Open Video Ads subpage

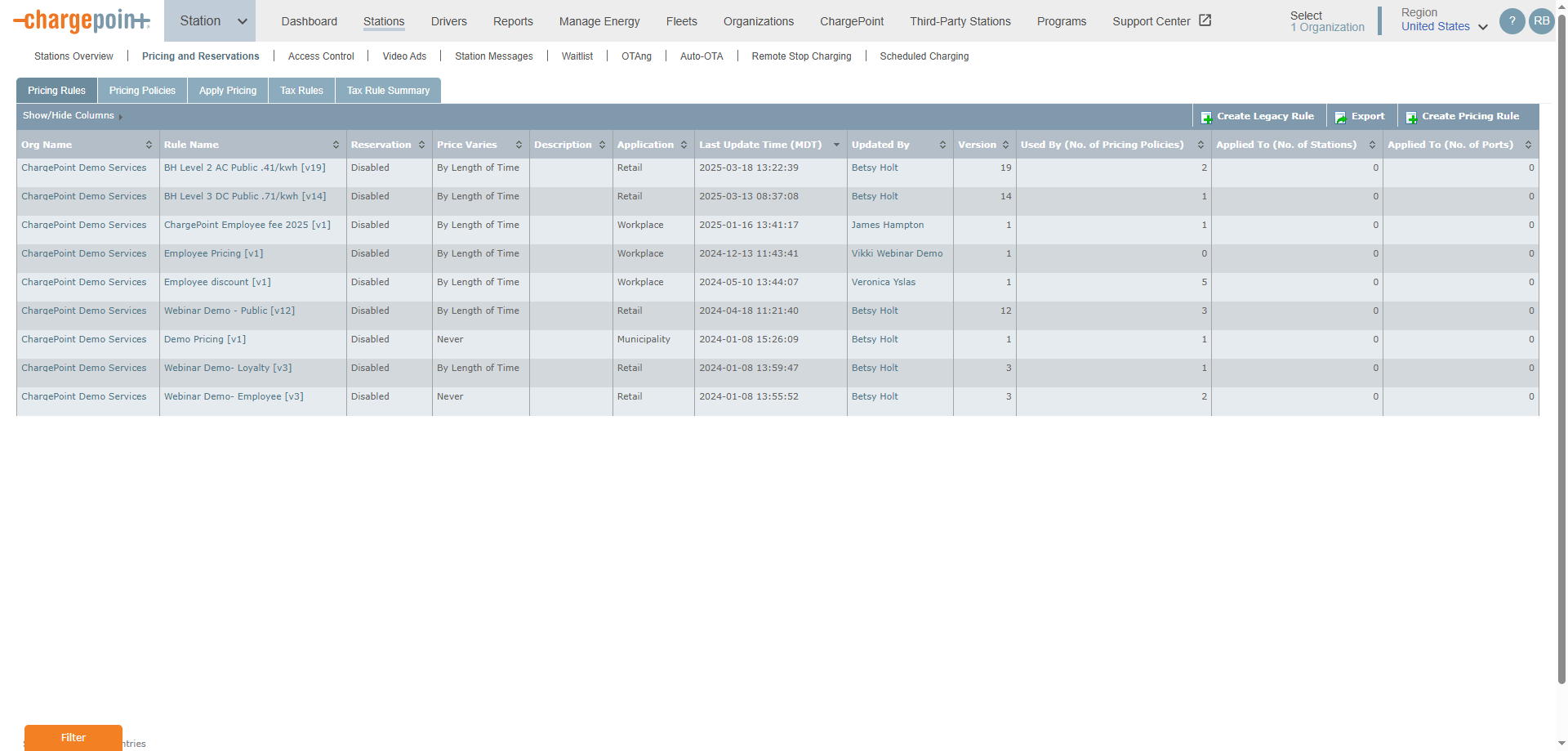pos(404,56)
